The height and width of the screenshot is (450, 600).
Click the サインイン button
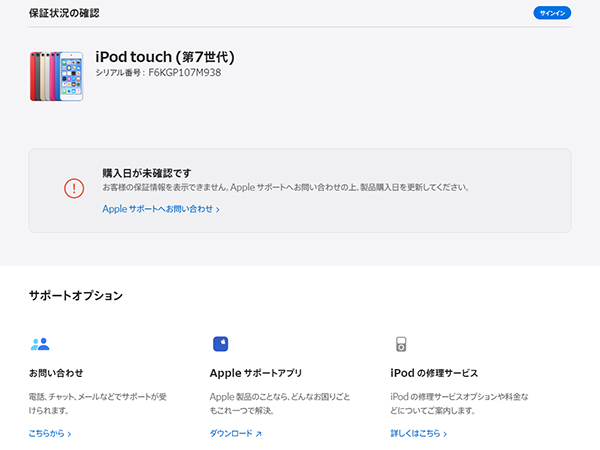(x=552, y=13)
